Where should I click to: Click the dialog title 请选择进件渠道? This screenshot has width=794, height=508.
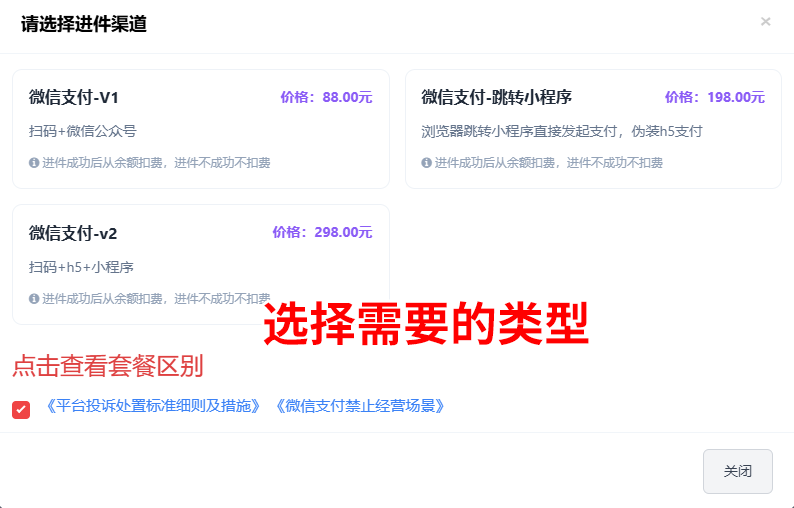pyautogui.click(x=84, y=24)
